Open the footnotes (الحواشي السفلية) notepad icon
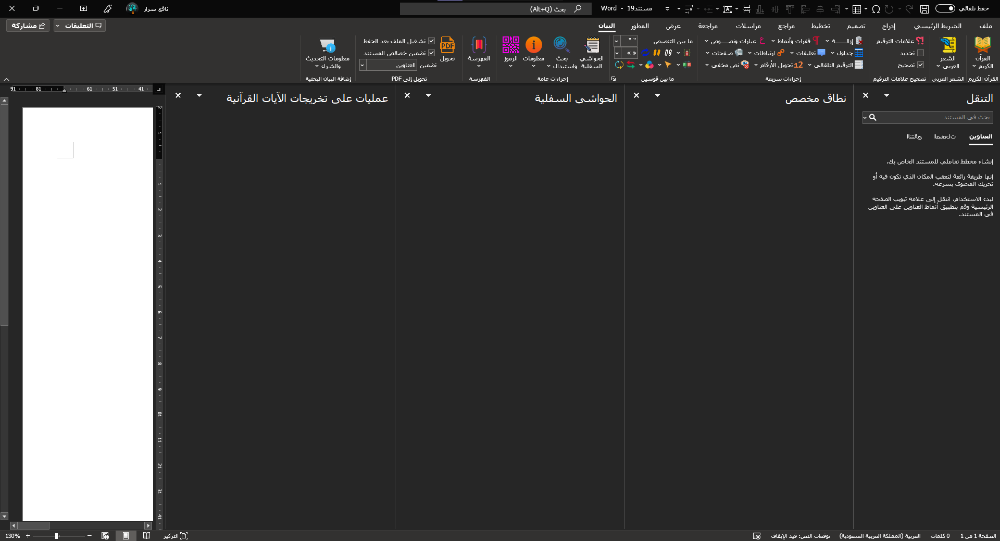This screenshot has width=1000, height=541. point(592,45)
